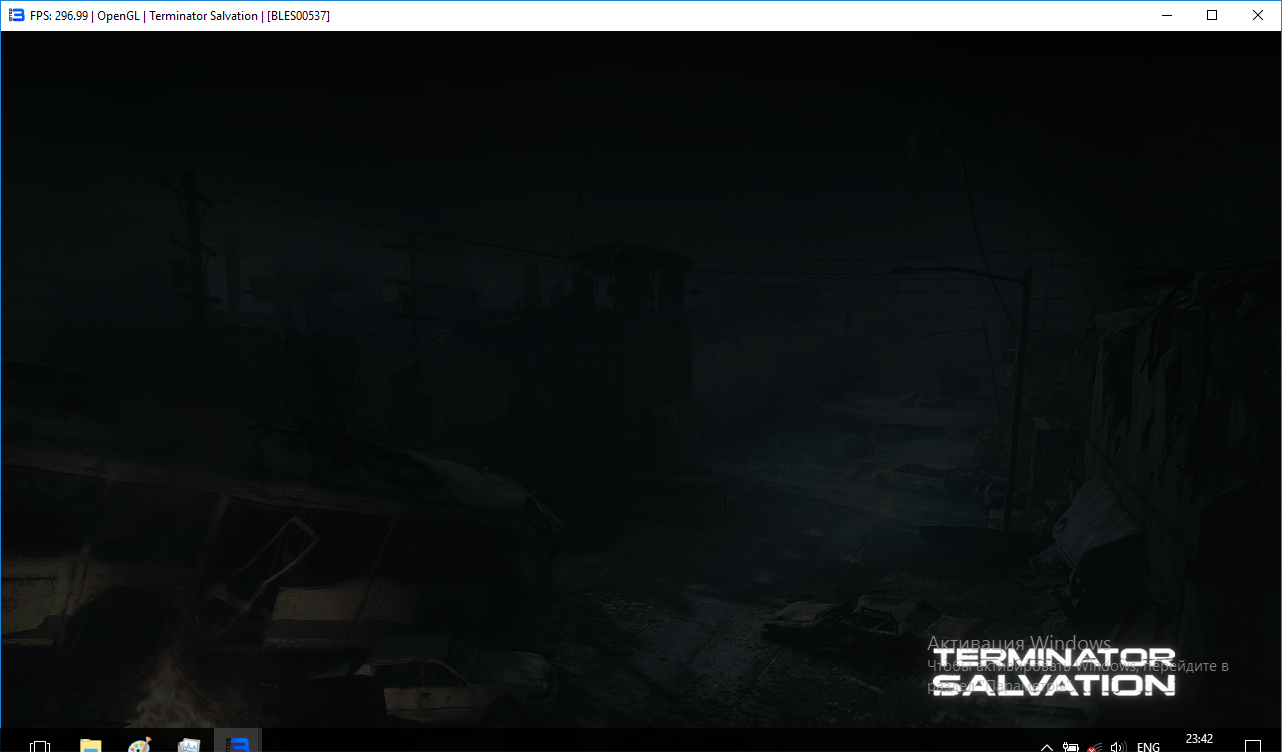Maximize the RPCS3 game window

pyautogui.click(x=1212, y=15)
